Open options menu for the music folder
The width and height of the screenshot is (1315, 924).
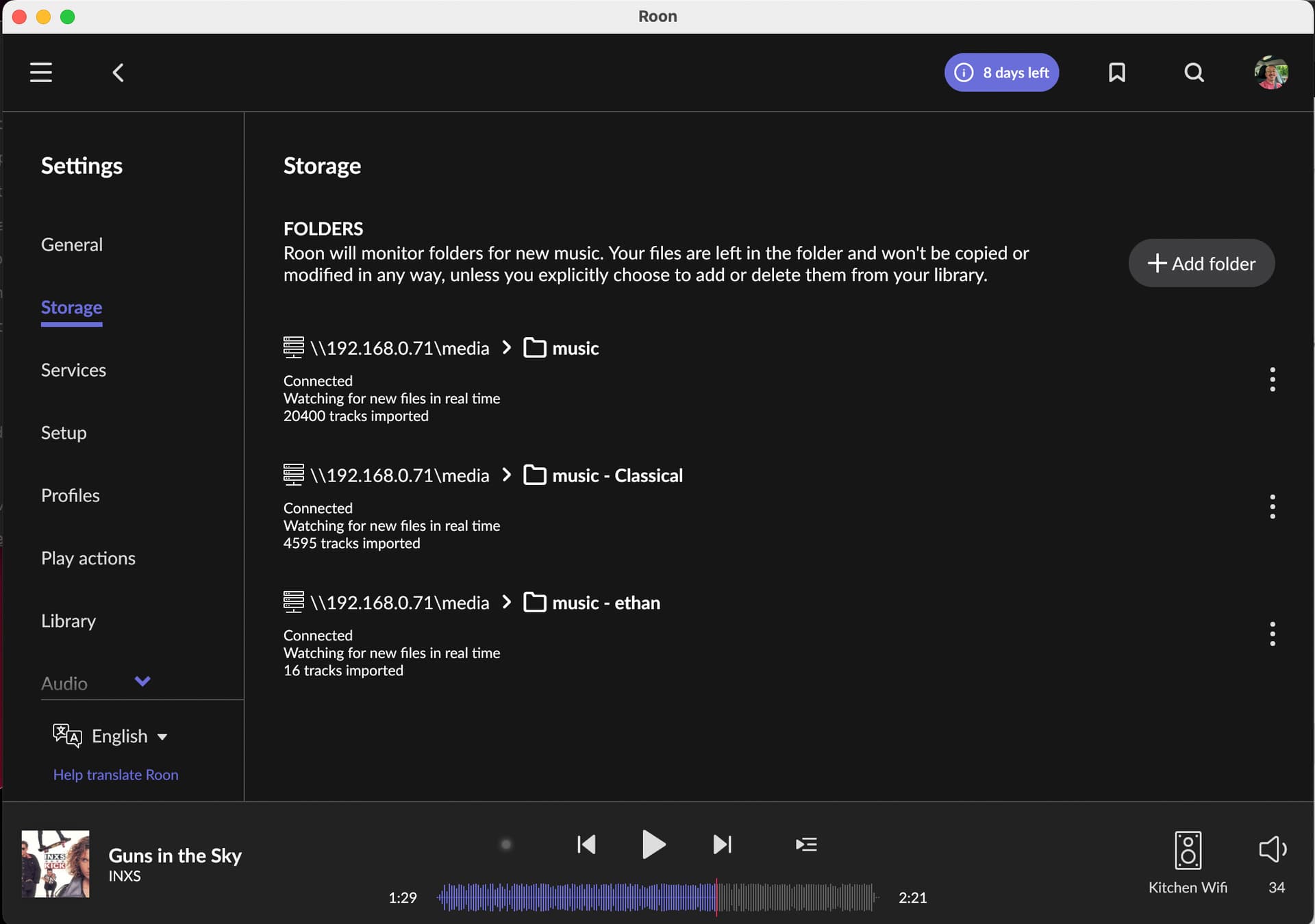pos(1273,379)
